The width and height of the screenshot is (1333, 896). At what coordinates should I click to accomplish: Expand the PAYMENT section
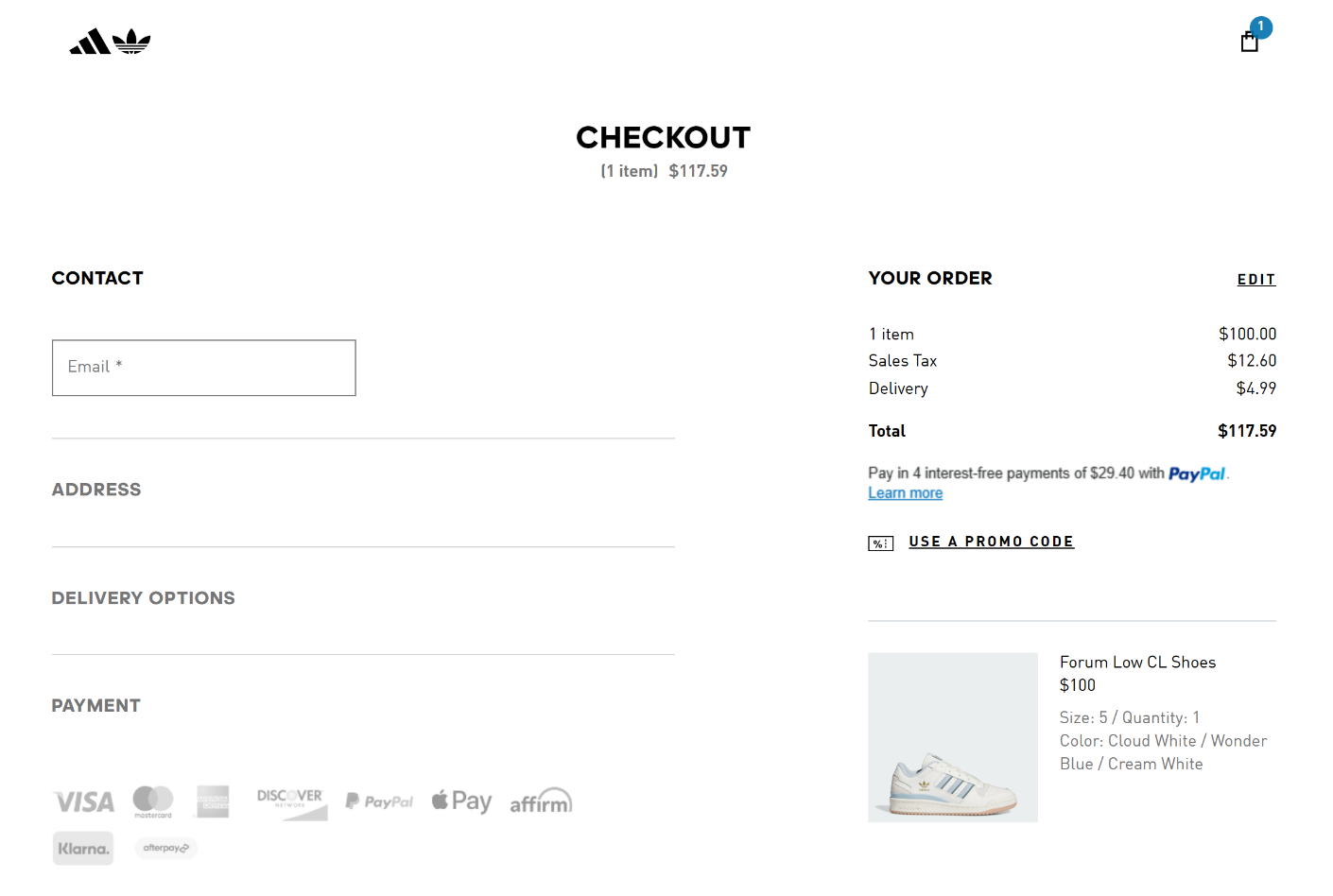click(96, 706)
